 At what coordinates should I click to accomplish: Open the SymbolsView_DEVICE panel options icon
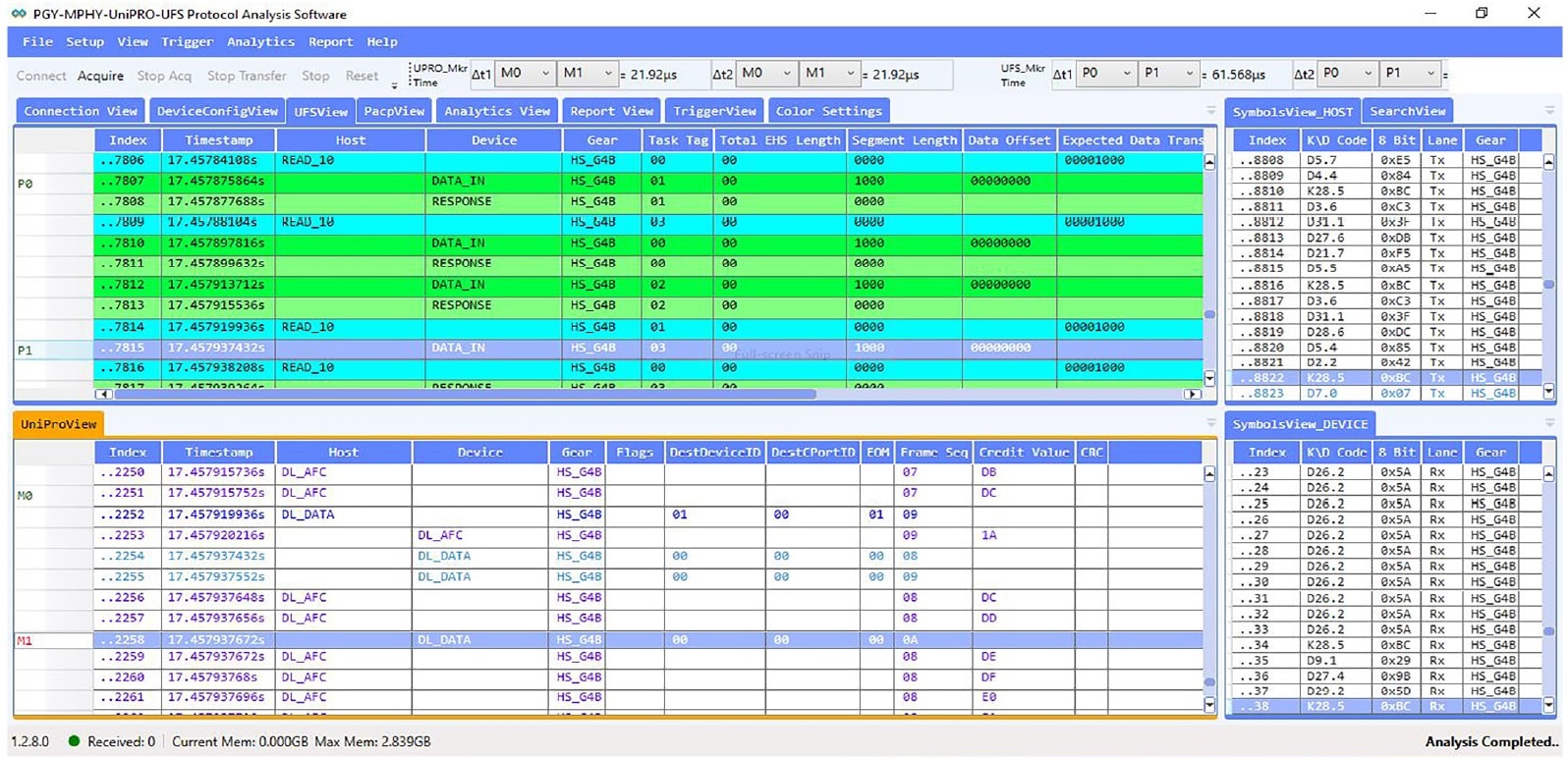[1549, 424]
